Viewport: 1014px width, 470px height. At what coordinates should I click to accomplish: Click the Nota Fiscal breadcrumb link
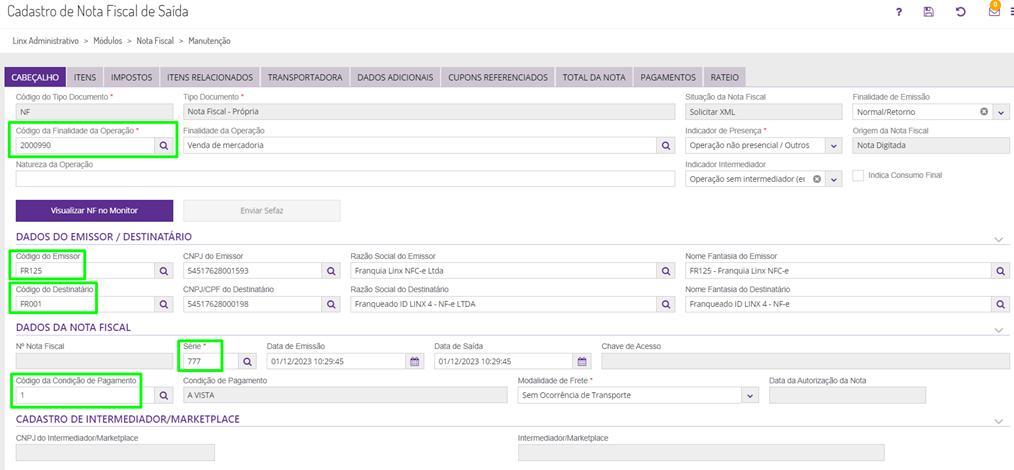tap(155, 41)
